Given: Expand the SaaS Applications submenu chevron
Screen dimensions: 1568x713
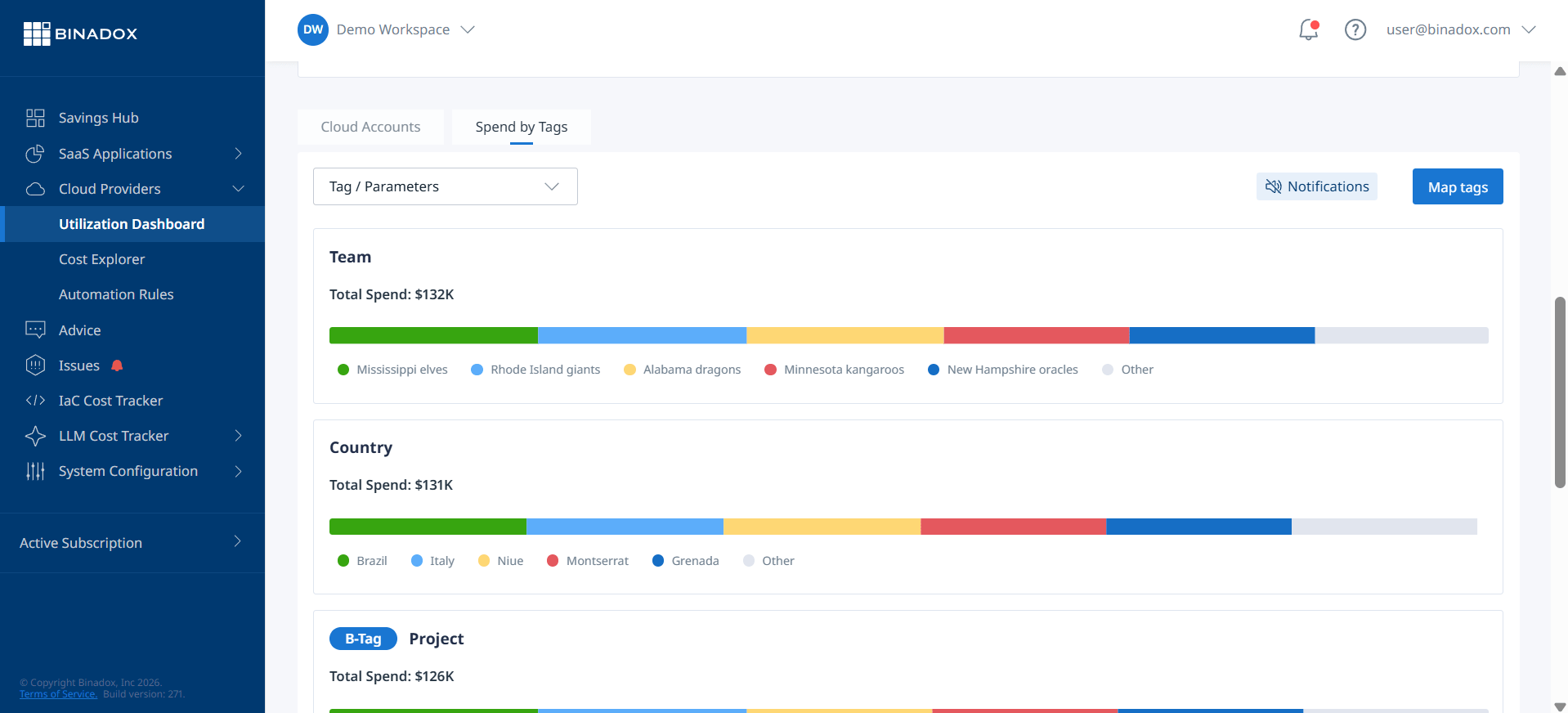Looking at the screenshot, I should [238, 154].
